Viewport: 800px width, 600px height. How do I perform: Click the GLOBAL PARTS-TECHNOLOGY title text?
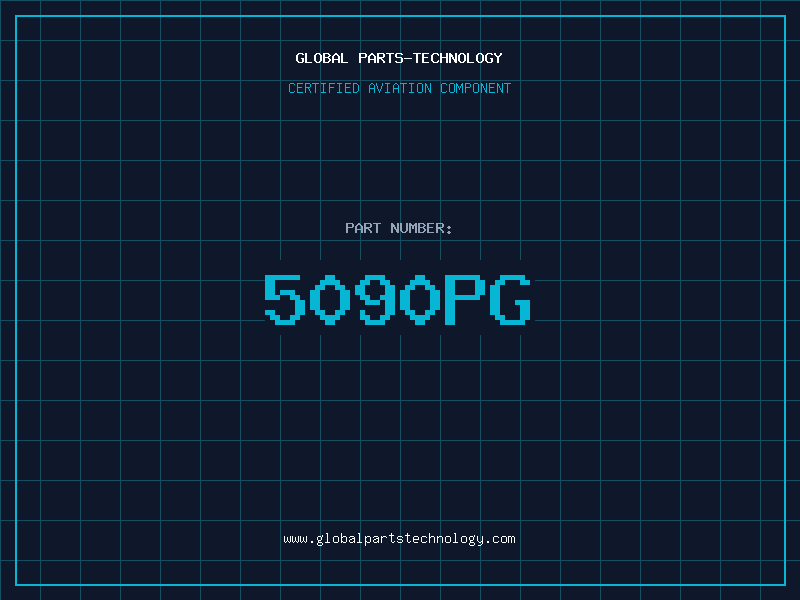399,58
